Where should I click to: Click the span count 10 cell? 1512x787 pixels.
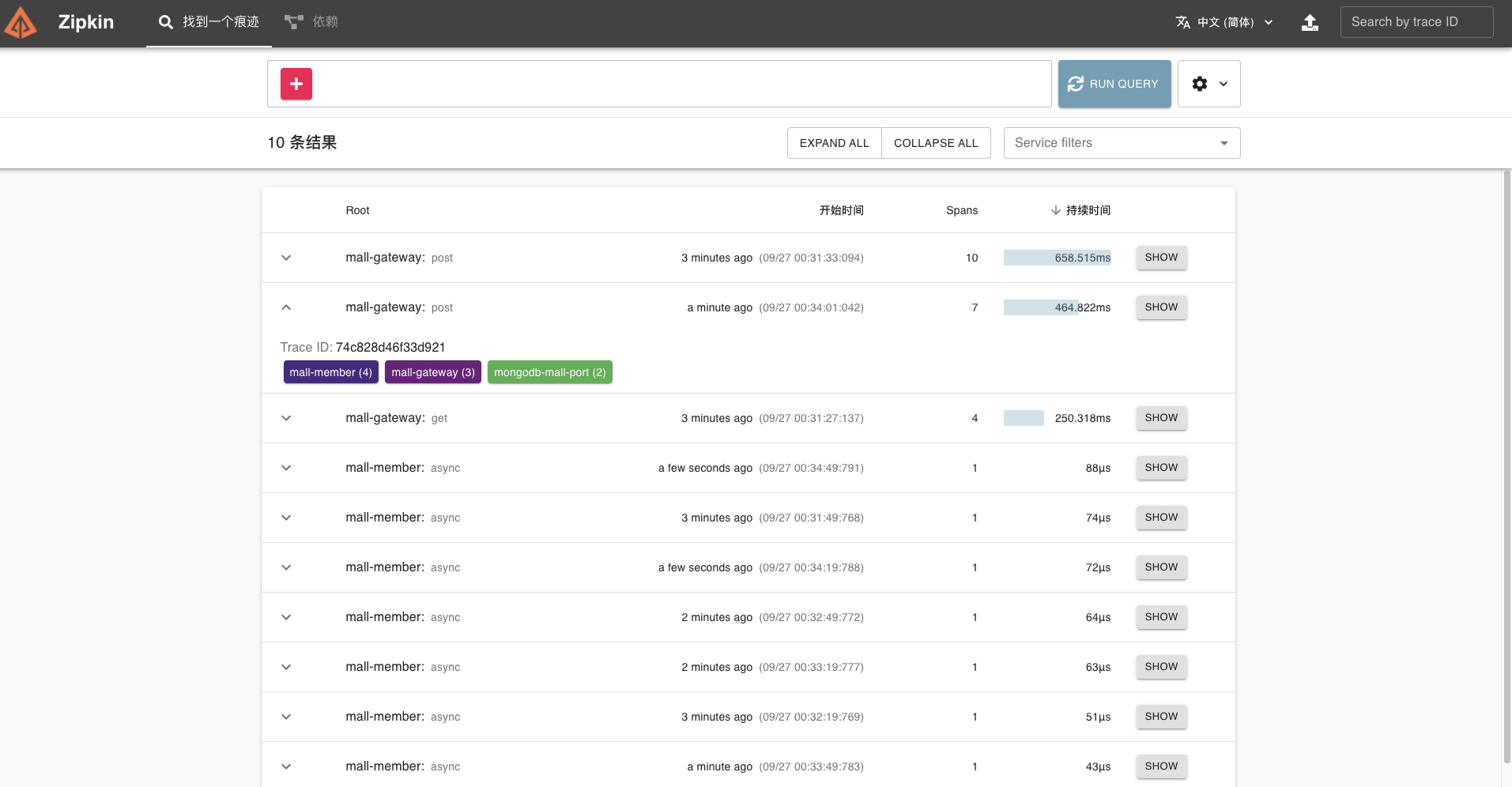971,258
